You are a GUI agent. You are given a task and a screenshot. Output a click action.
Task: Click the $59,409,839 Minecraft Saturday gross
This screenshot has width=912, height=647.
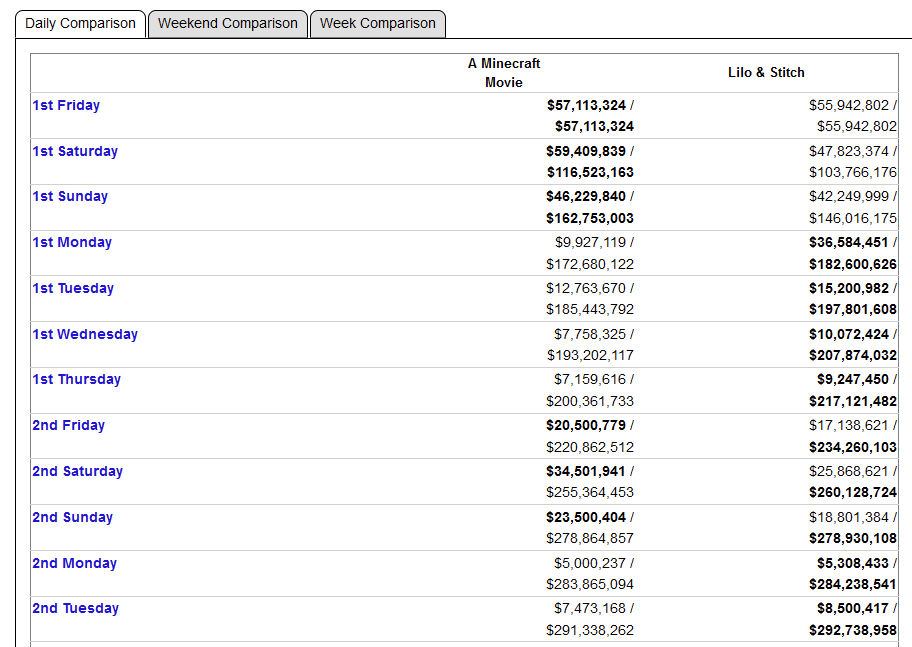pos(586,151)
